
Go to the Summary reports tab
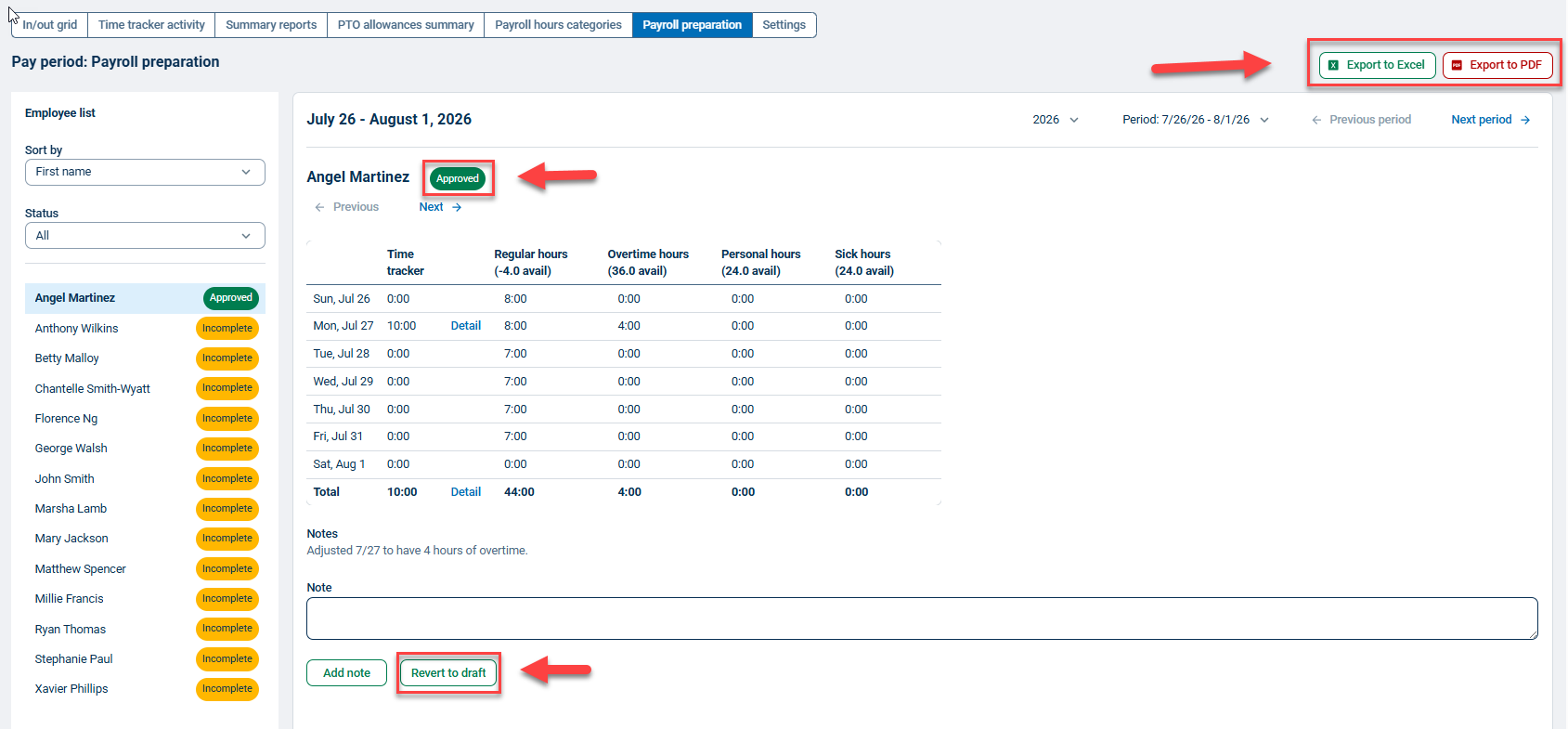click(x=271, y=25)
